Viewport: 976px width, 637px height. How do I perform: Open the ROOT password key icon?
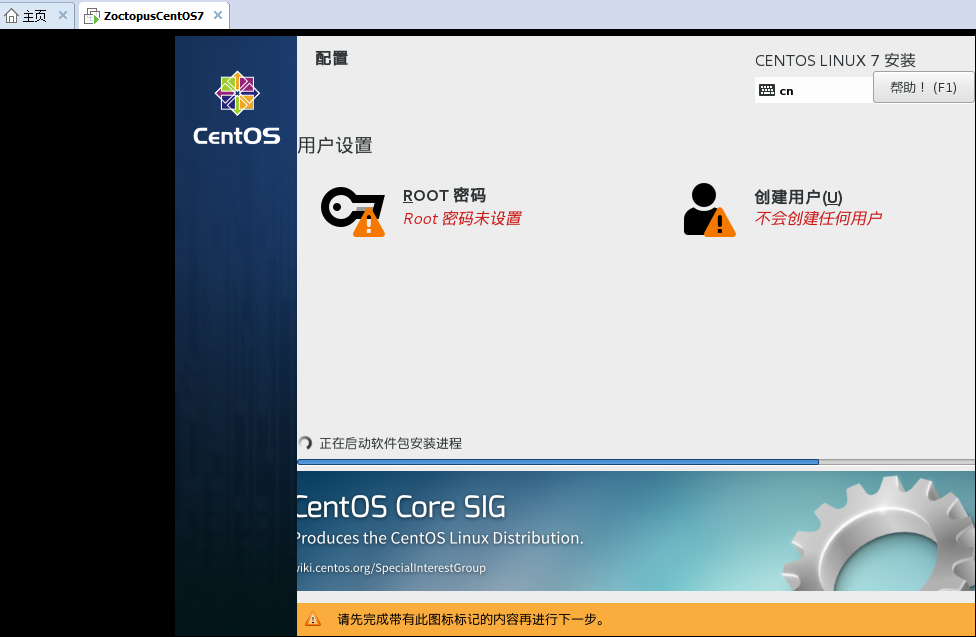(352, 211)
